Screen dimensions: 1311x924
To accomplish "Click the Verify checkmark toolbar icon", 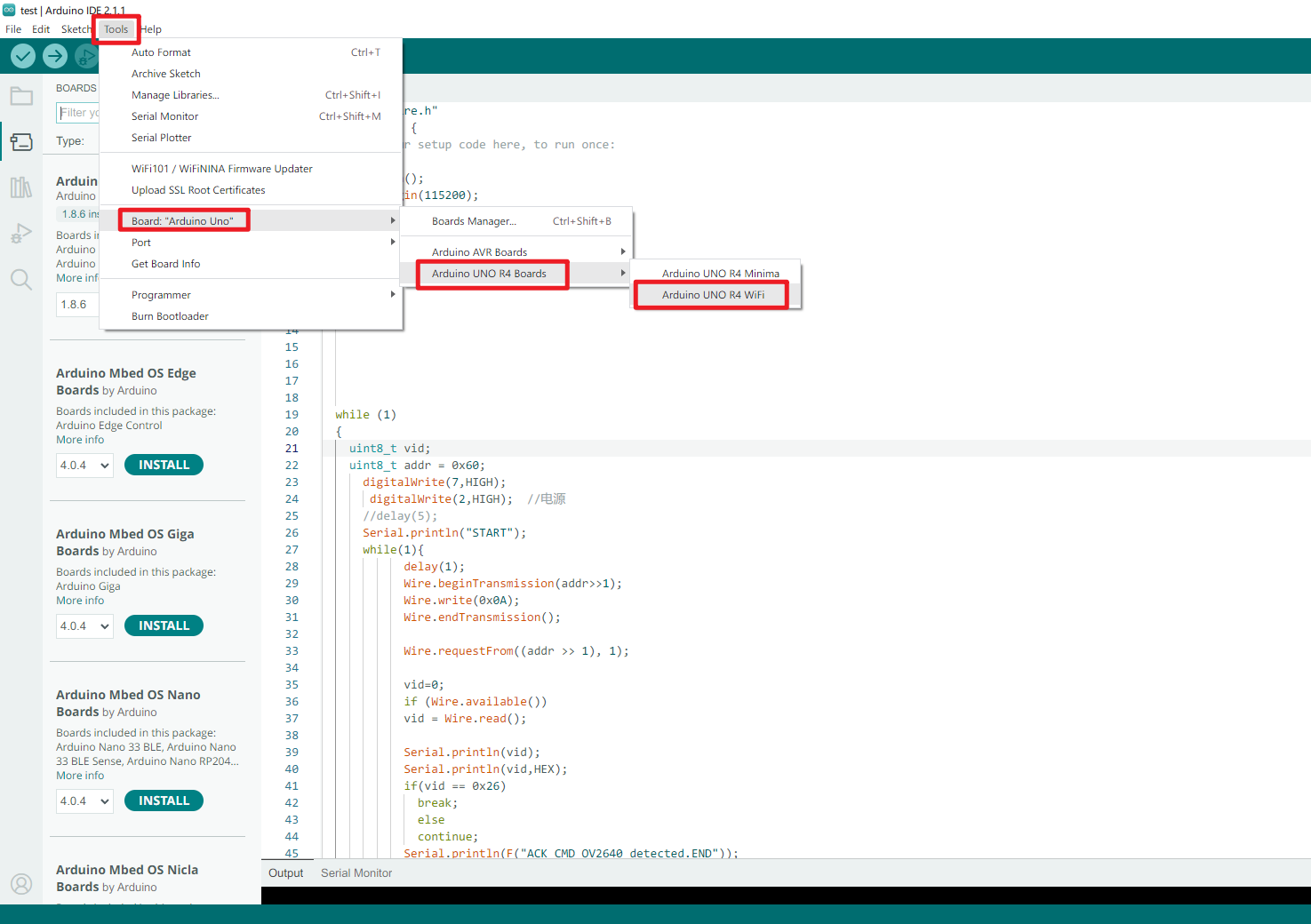I will pyautogui.click(x=23, y=57).
